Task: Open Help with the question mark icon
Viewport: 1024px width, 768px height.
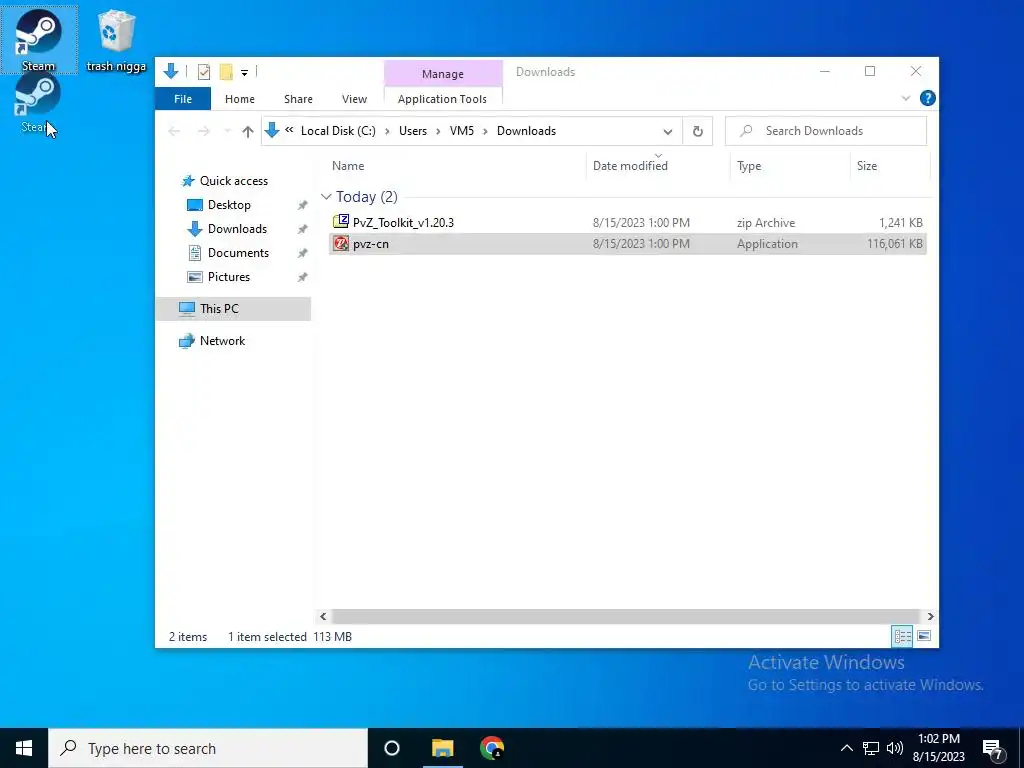Action: pos(927,99)
